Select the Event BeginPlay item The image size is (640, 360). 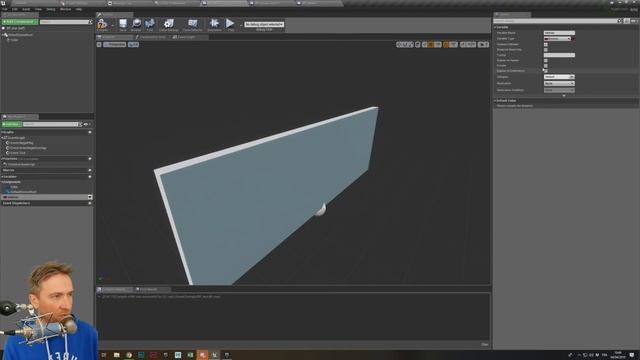21,143
